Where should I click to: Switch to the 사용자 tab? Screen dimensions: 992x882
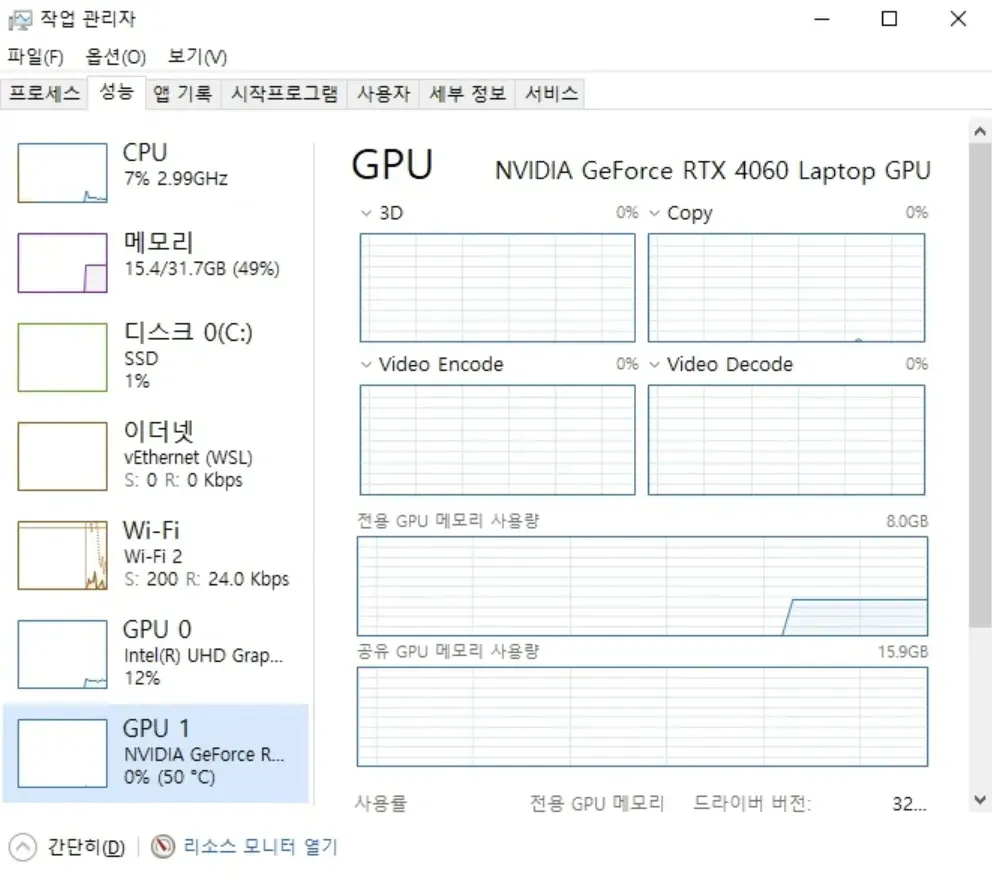click(383, 94)
